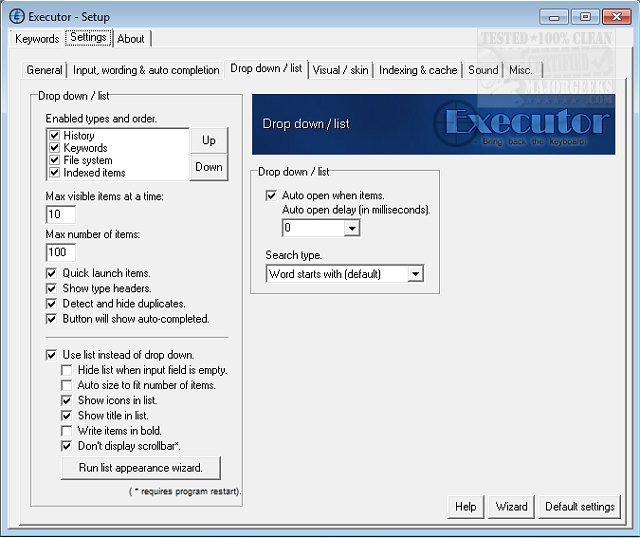
Task: Click Max visible items field
Action: point(60,214)
